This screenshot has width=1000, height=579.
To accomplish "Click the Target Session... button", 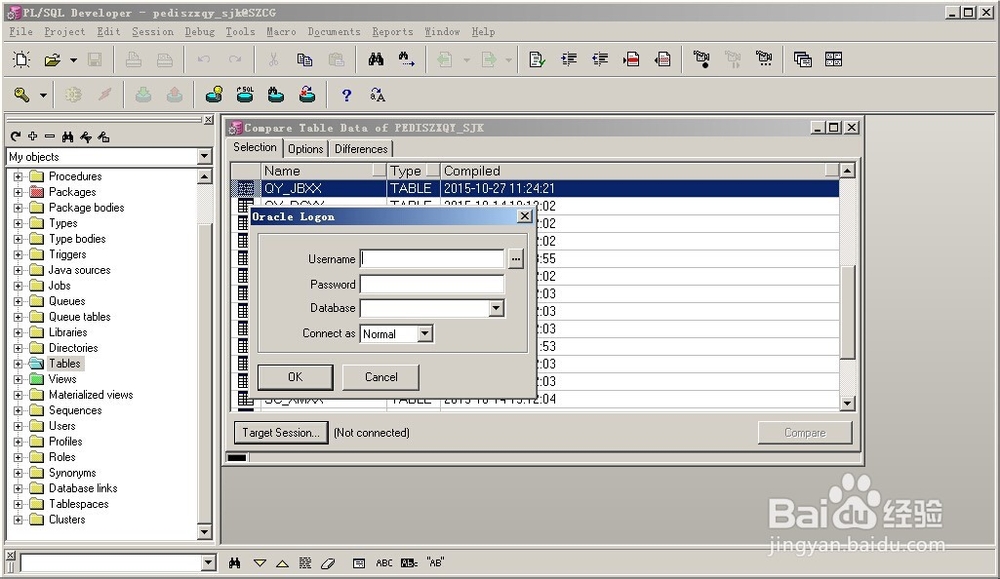I will pos(281,432).
